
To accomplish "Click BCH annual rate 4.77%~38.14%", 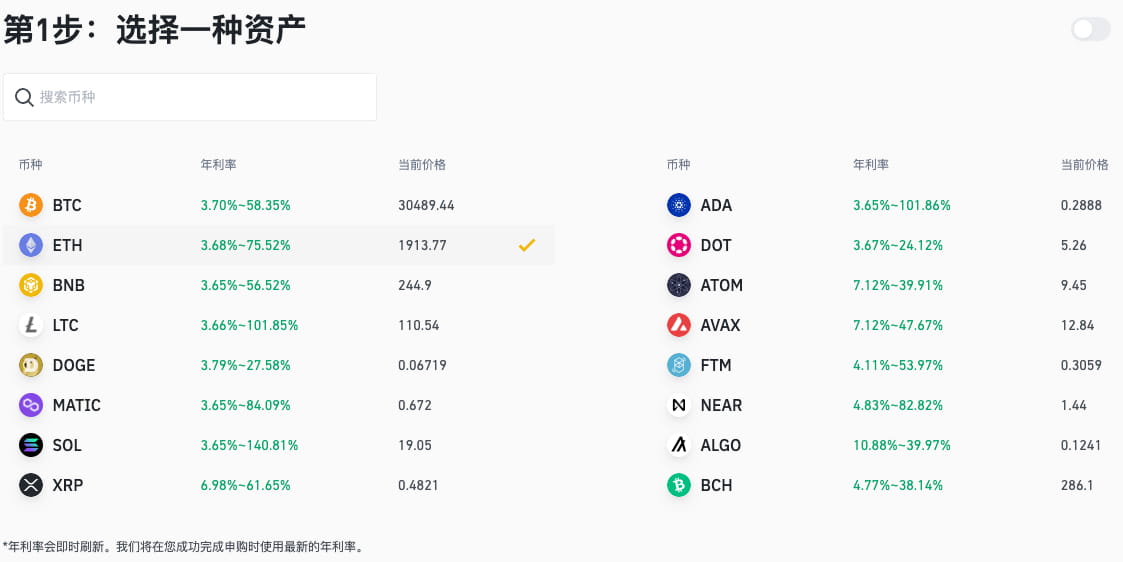I will click(x=897, y=485).
